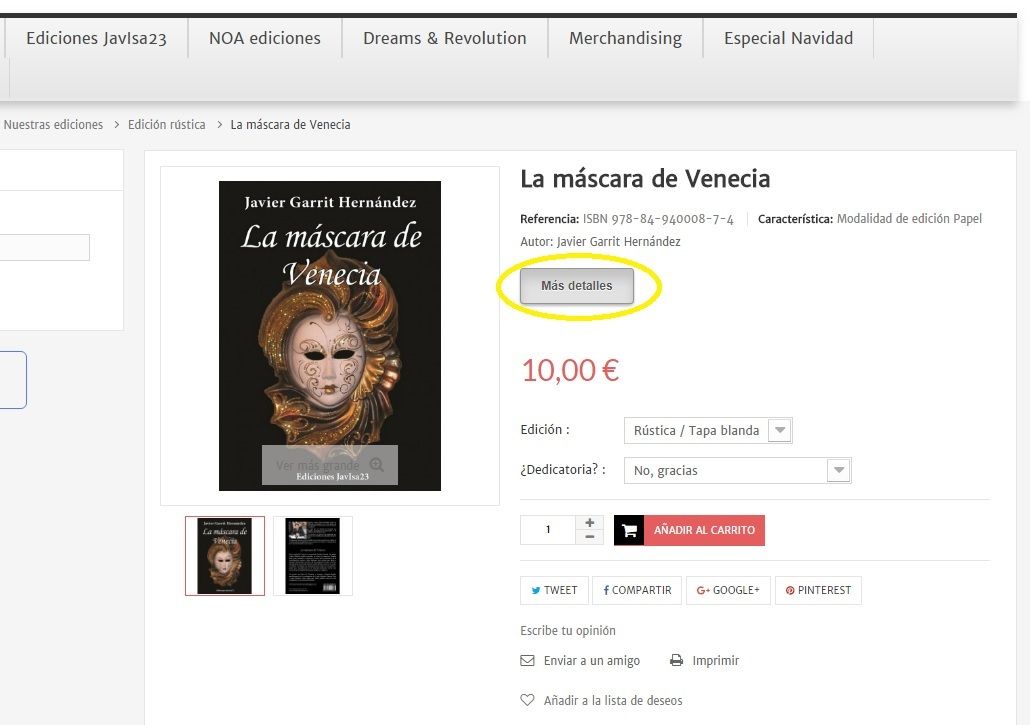The image size is (1030, 725).
Task: Pin the book on Pinterest
Action: 818,590
